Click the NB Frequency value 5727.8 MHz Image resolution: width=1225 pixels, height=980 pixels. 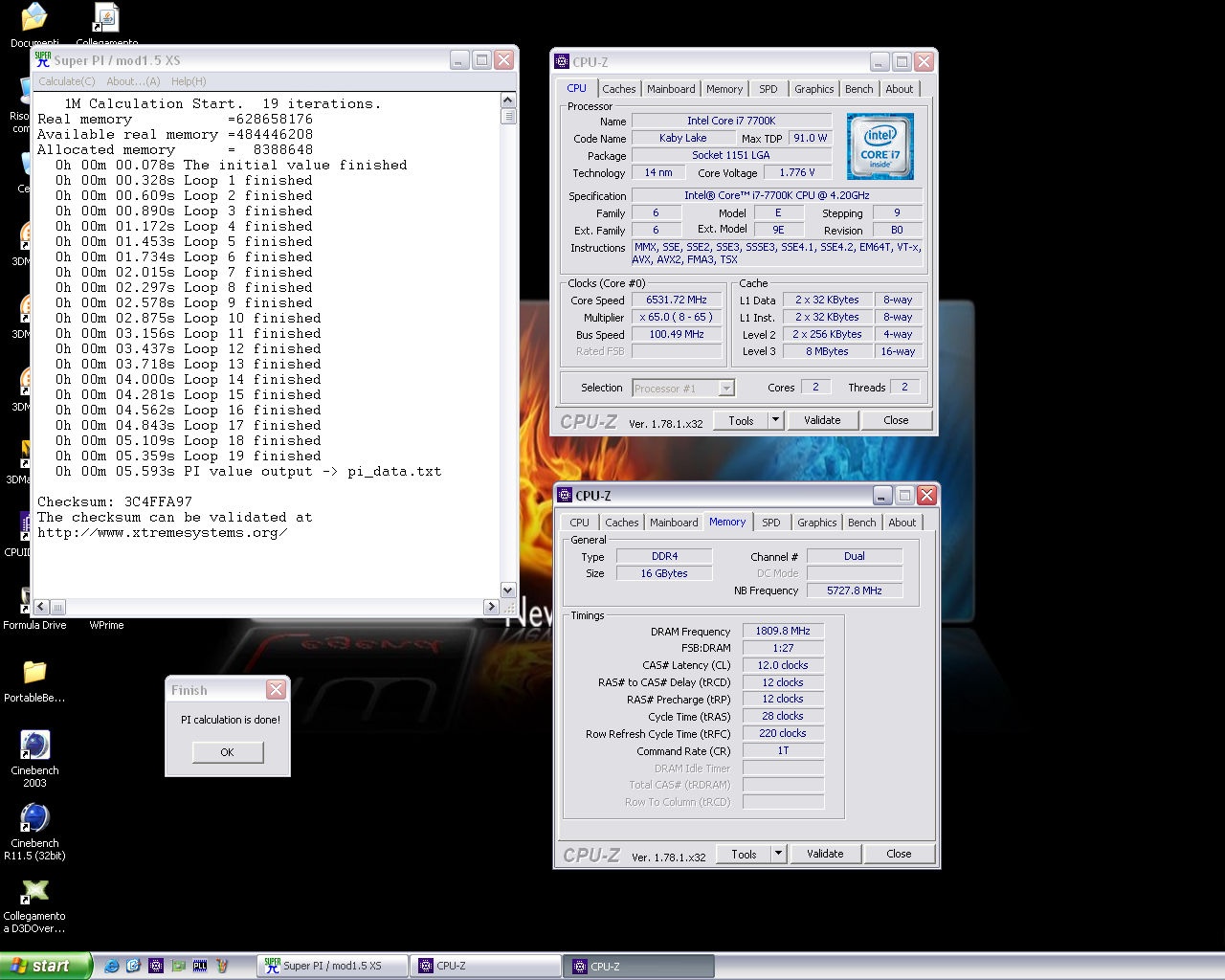pos(855,590)
